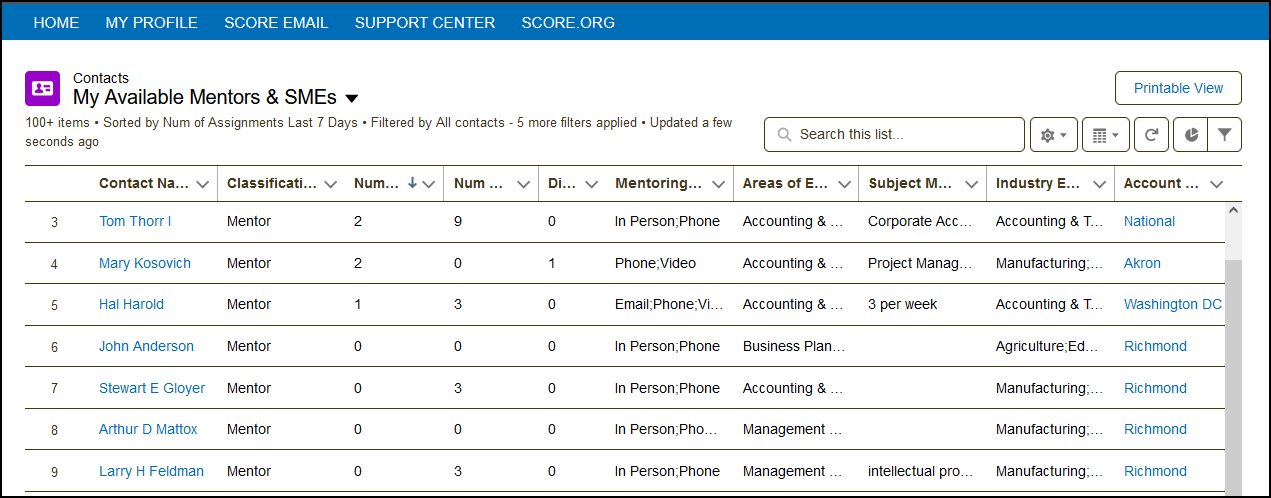Viewport: 1271px width, 498px height.
Task: Open the list view controls gear
Action: point(1054,135)
